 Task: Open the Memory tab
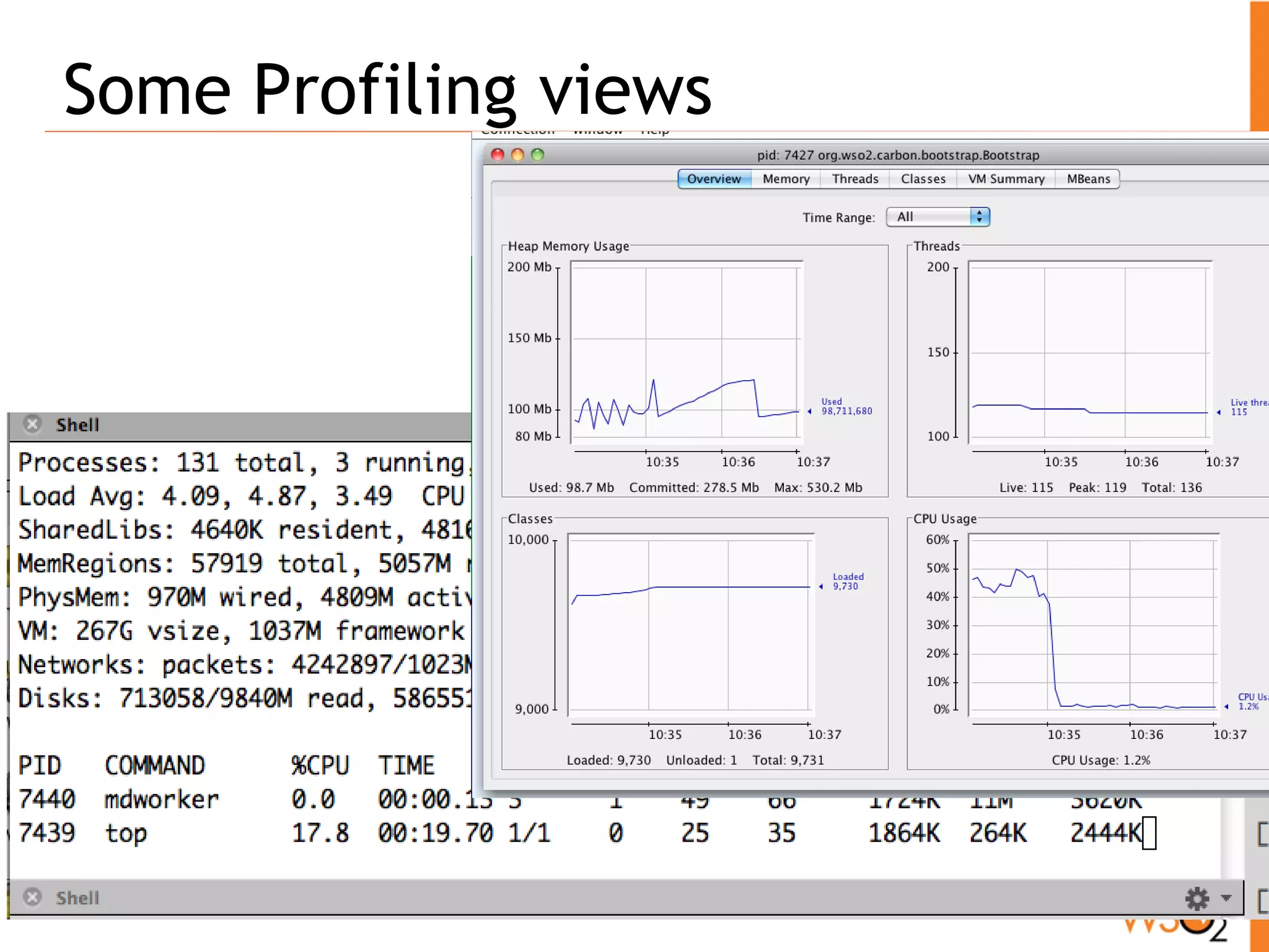pyautogui.click(x=786, y=179)
